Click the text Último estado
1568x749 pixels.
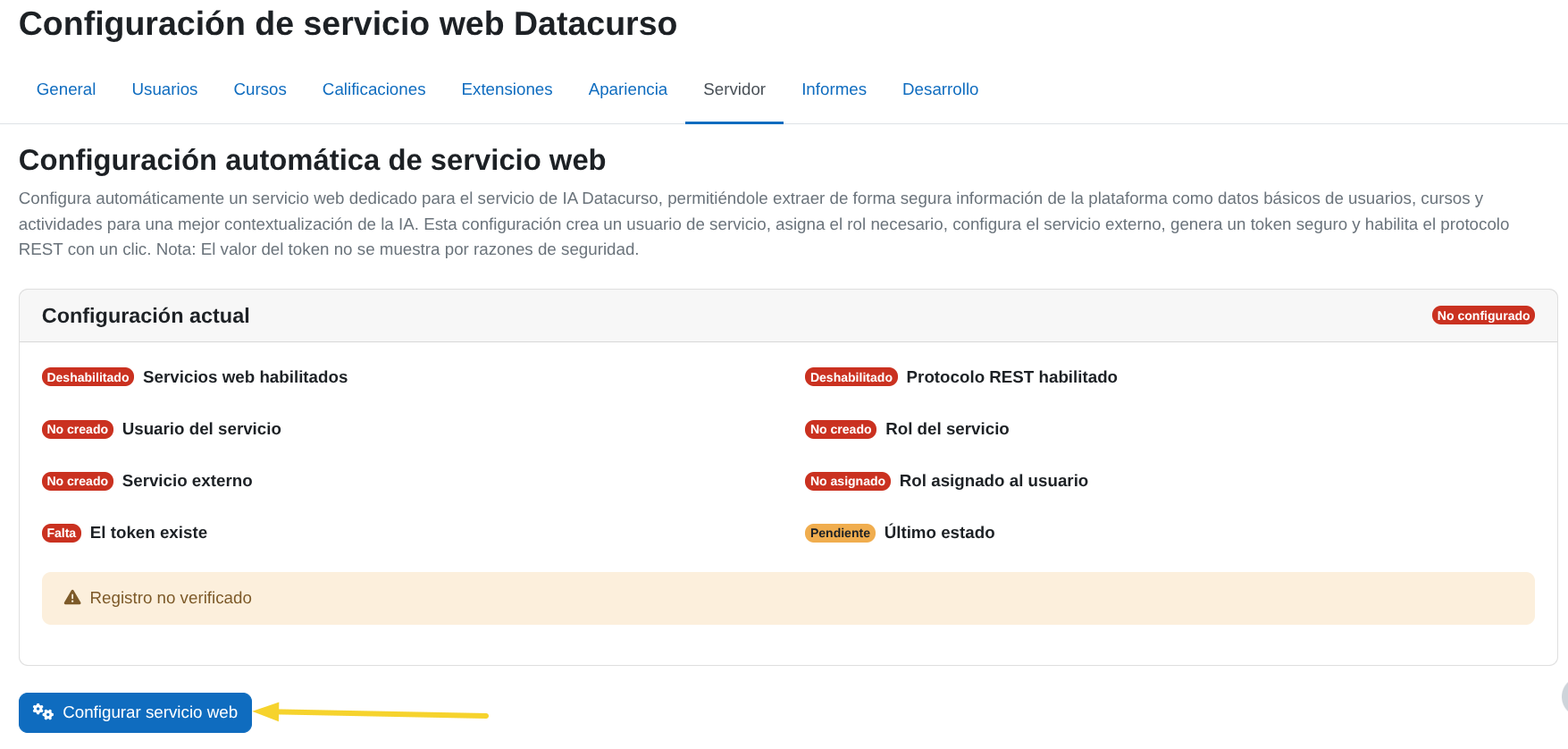(939, 533)
